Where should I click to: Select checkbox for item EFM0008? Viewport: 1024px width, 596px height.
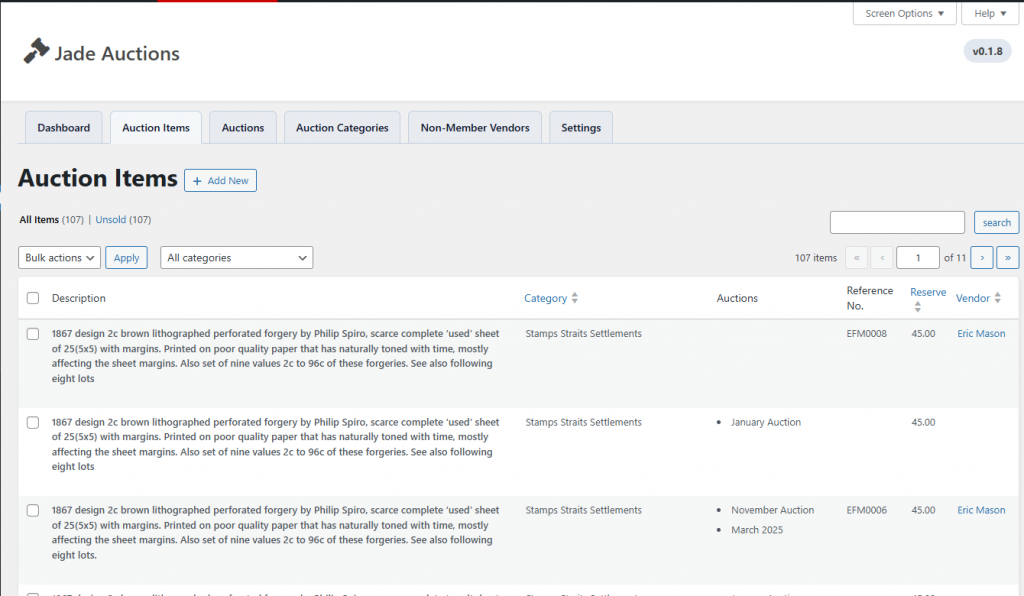33,334
